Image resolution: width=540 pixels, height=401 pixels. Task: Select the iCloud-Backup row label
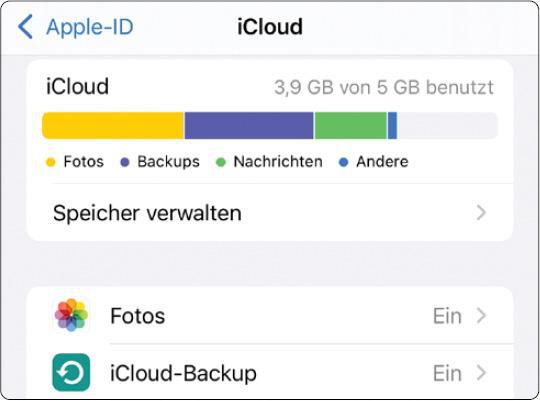(183, 373)
